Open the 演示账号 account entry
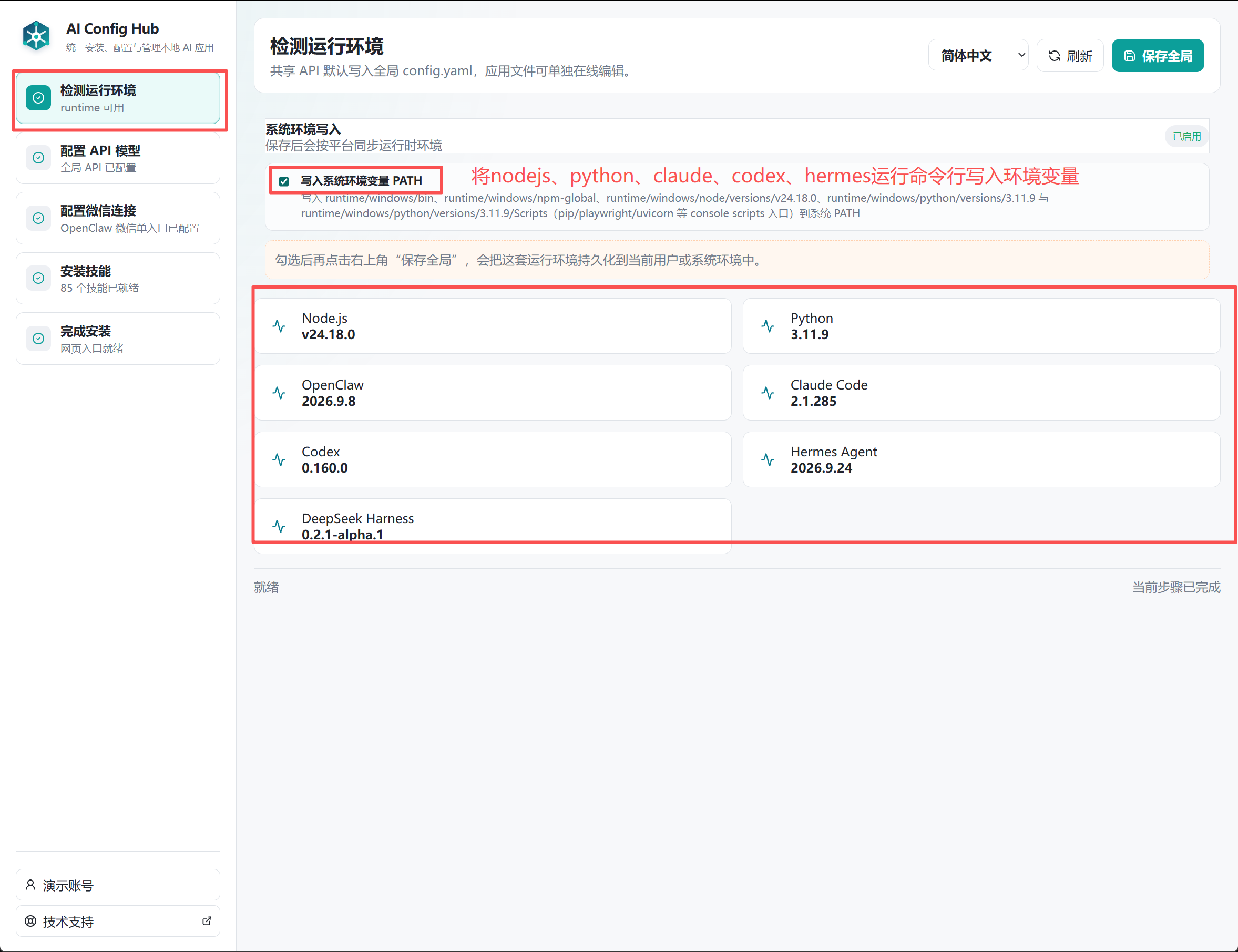The image size is (1238, 952). point(118,885)
